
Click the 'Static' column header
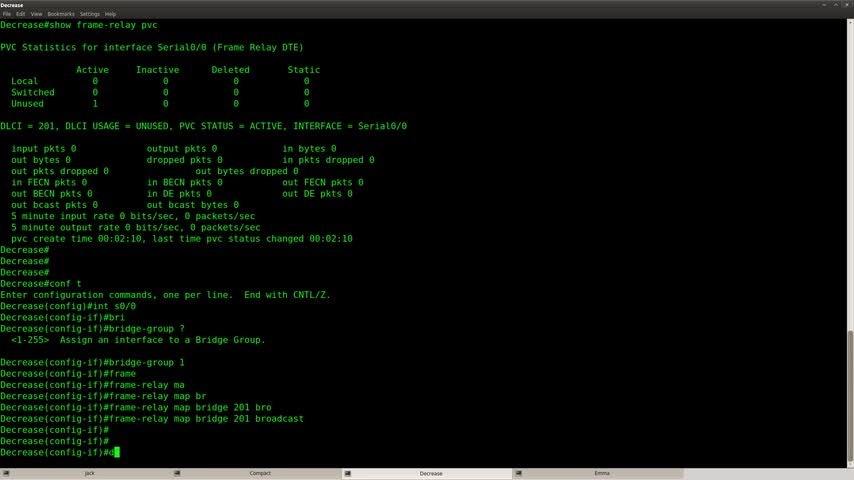pyautogui.click(x=303, y=70)
